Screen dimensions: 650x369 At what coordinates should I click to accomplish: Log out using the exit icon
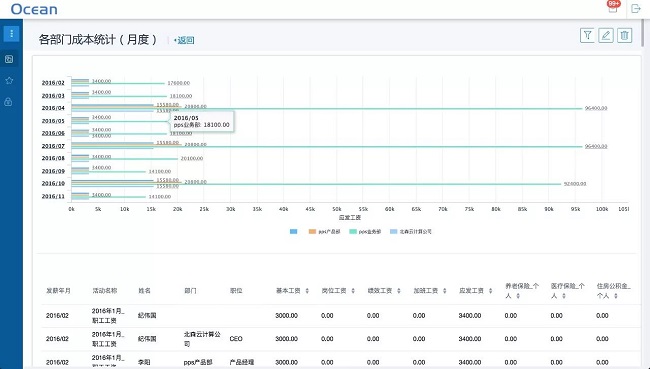click(635, 8)
